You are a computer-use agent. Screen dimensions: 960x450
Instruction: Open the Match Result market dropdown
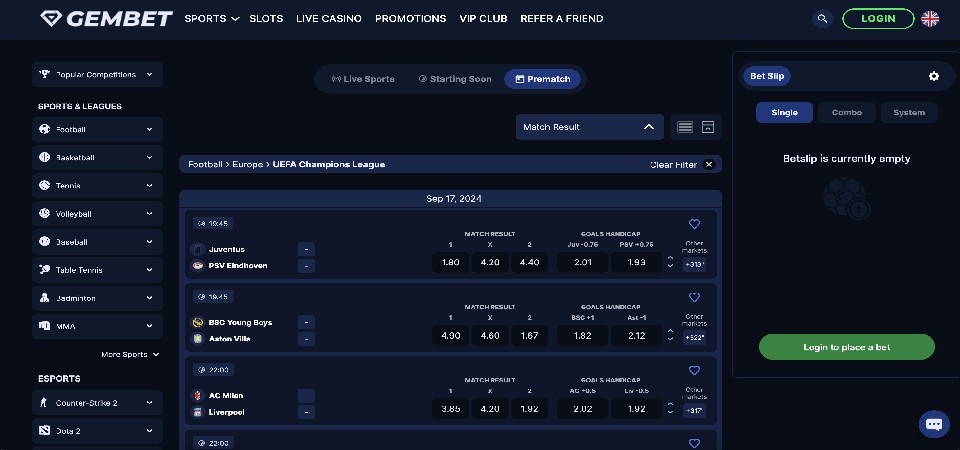(590, 127)
